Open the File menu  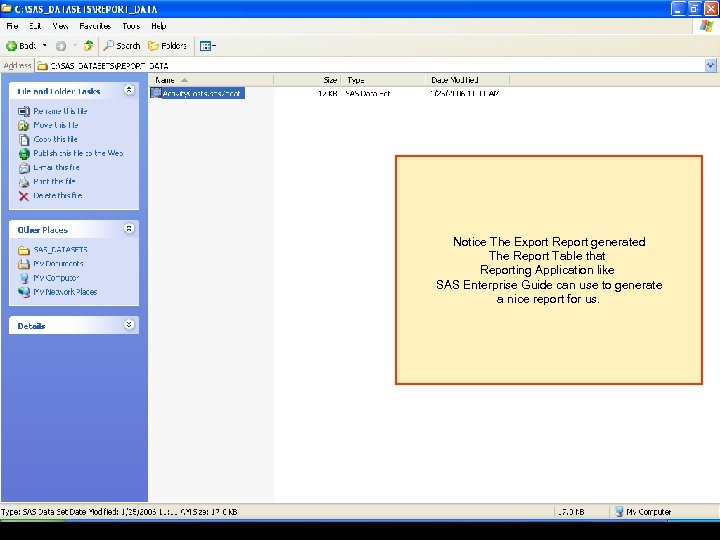pos(12,26)
